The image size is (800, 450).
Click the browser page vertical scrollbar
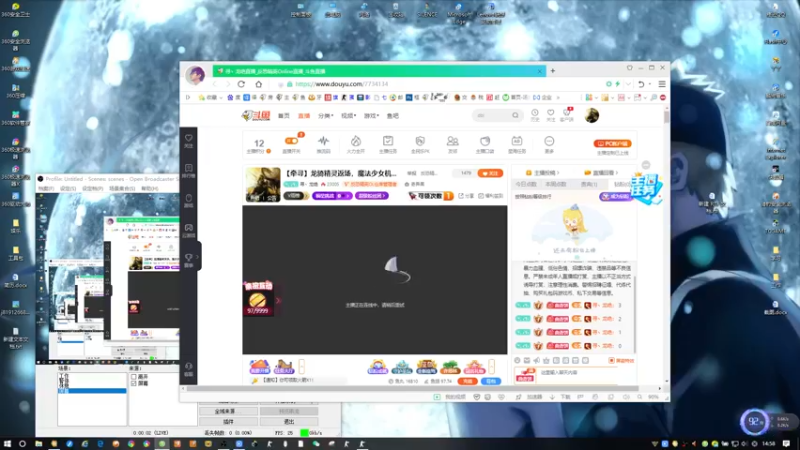[666, 118]
